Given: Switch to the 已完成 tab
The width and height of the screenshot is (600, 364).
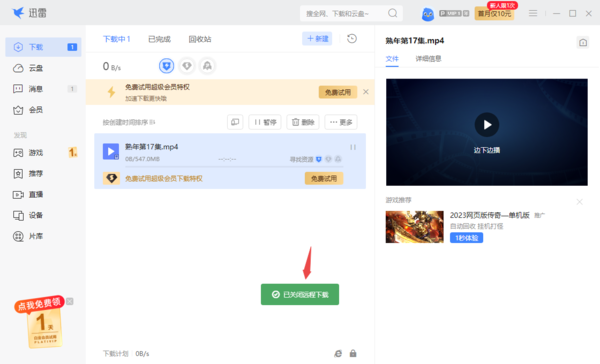Looking at the screenshot, I should click(159, 39).
